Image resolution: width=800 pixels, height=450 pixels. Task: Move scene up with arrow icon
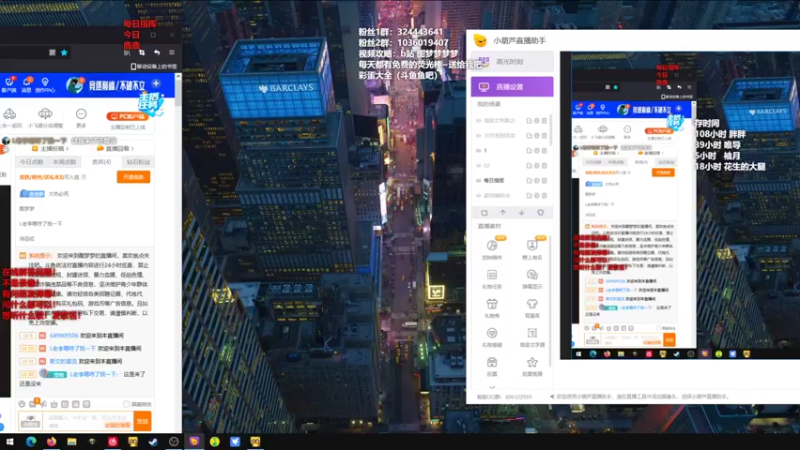point(503,213)
